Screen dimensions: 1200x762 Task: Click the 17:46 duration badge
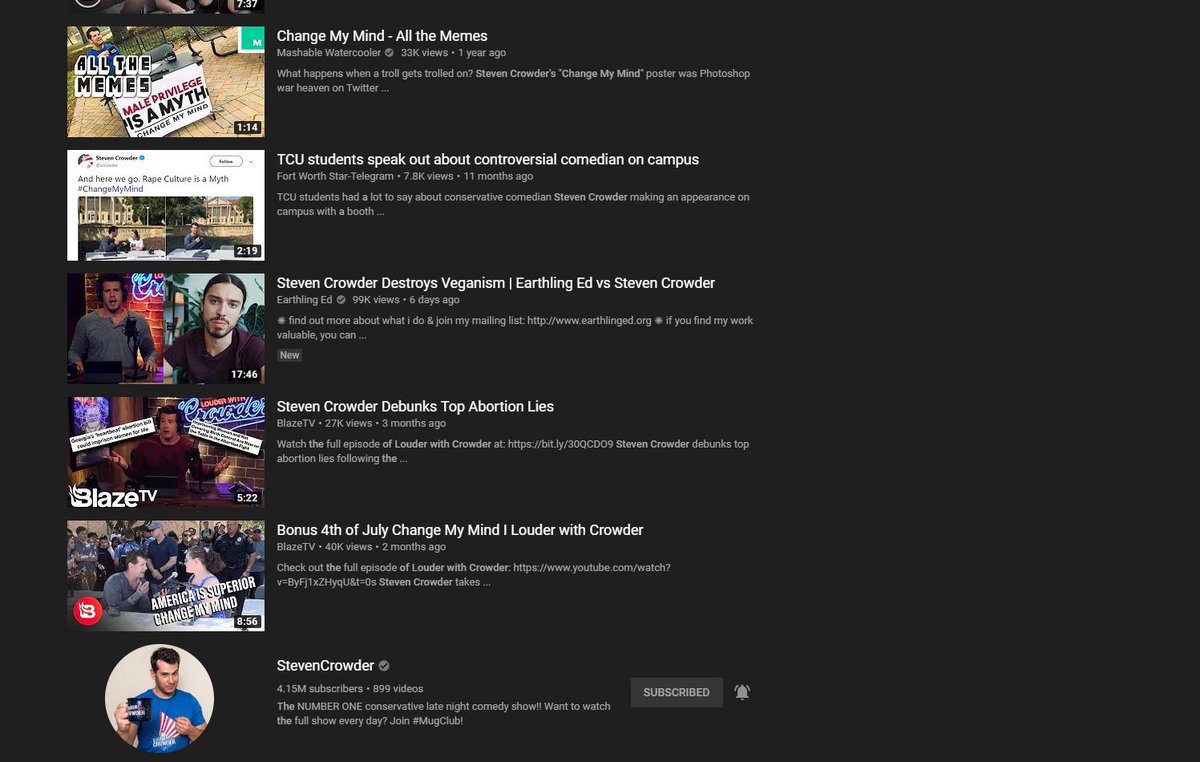[244, 374]
